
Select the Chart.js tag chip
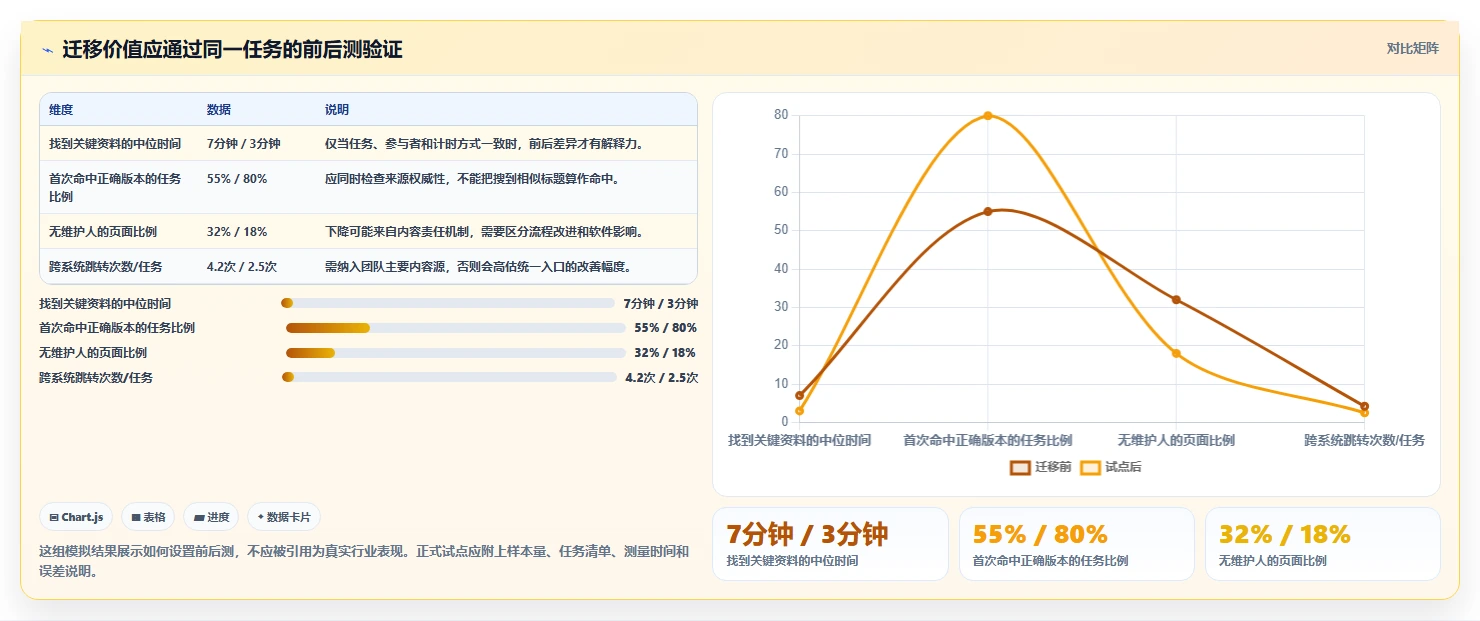click(76, 517)
